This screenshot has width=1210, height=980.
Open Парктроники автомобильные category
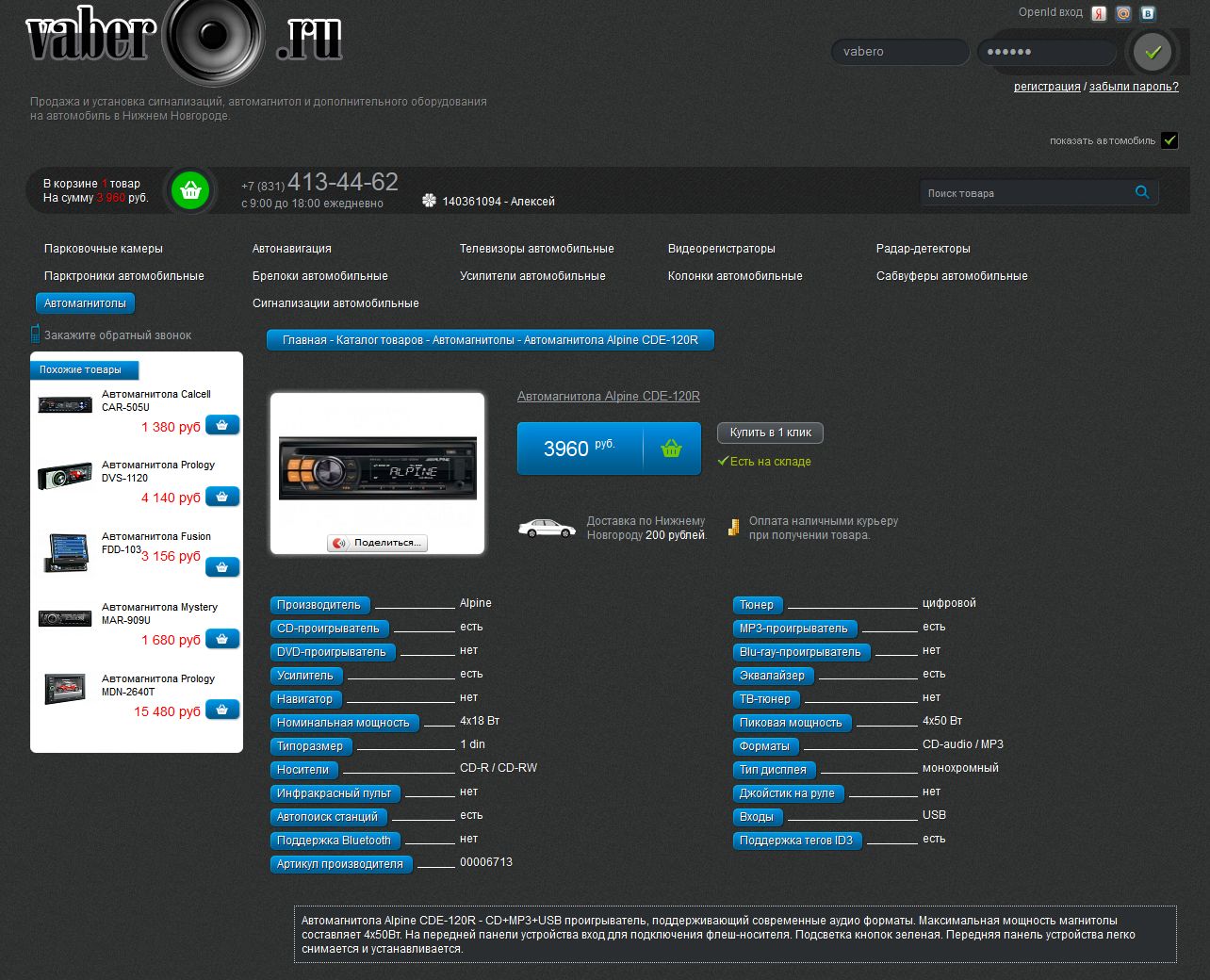124,276
